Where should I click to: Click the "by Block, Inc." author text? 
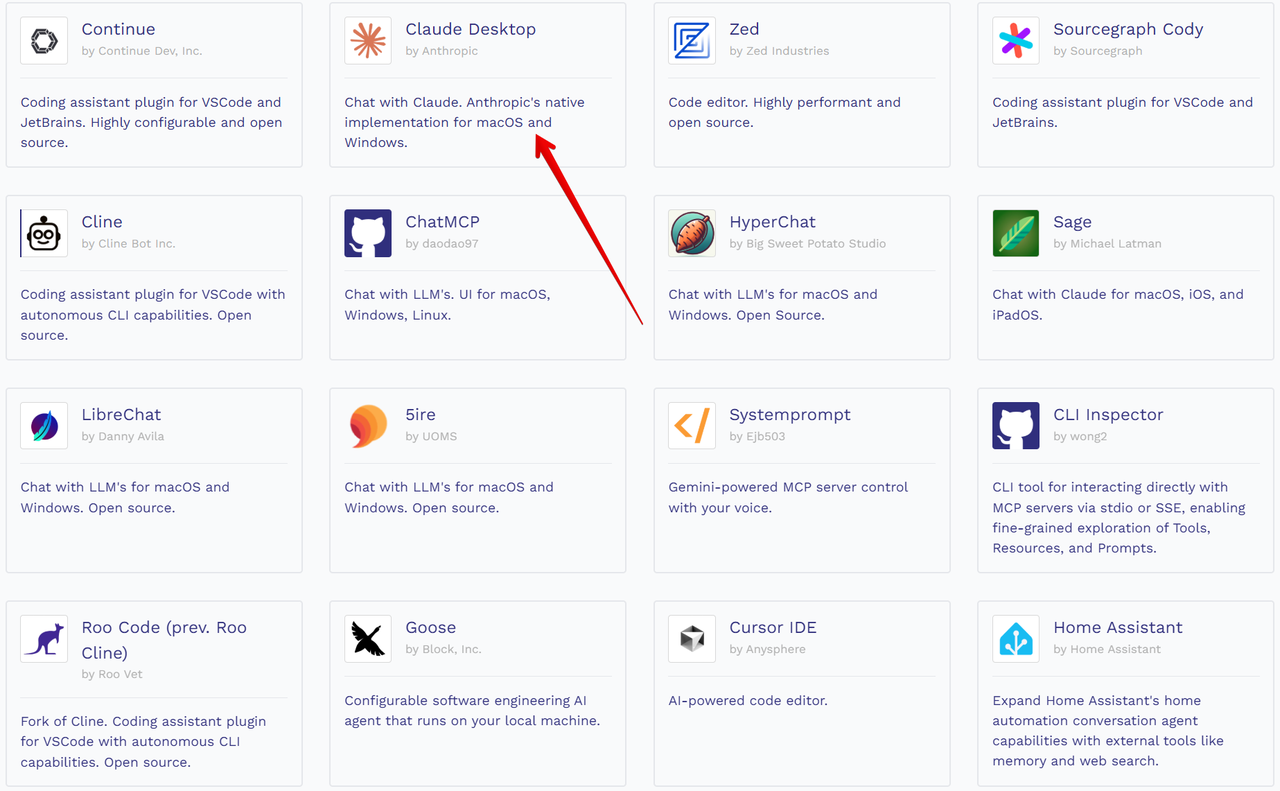(443, 650)
